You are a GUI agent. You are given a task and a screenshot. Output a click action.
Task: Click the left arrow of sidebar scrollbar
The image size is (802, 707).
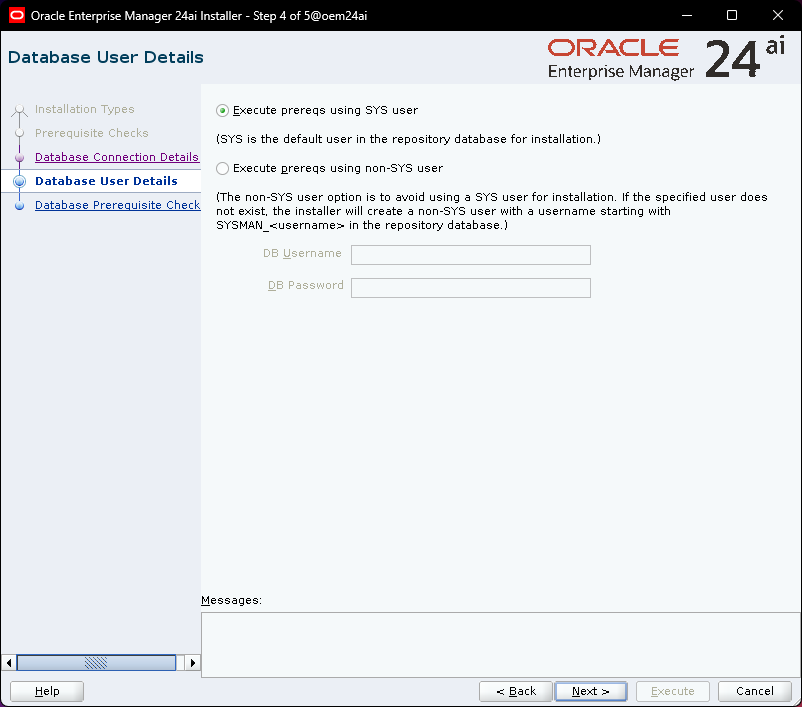pyautogui.click(x=10, y=662)
